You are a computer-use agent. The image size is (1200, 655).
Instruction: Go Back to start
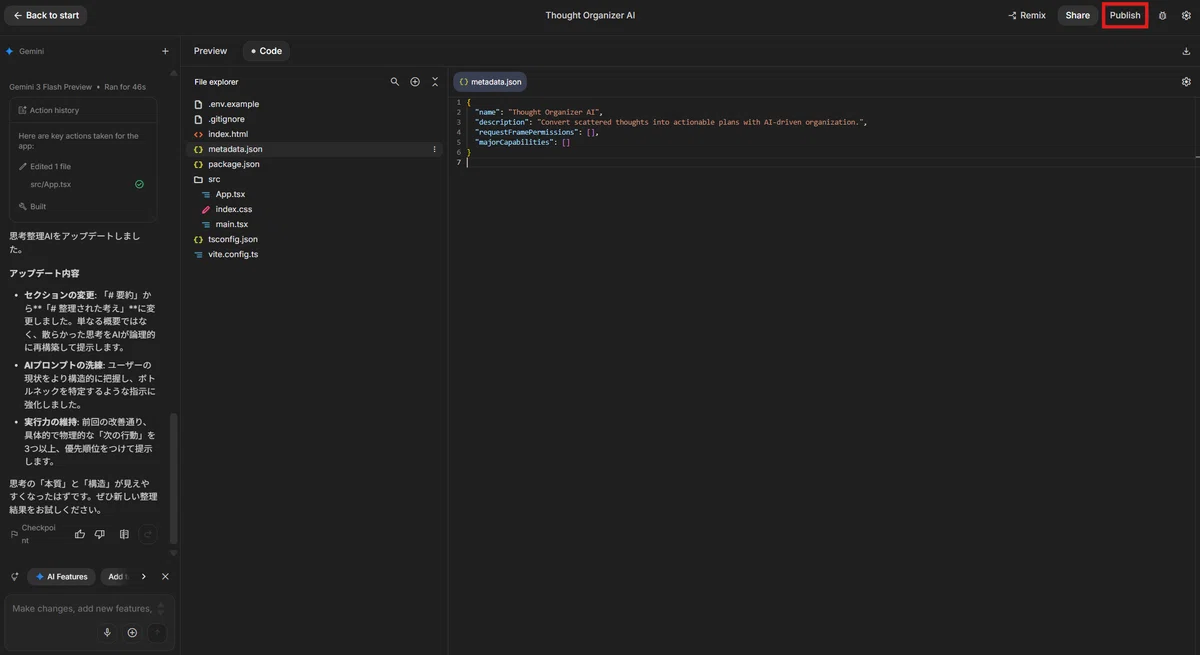tap(46, 16)
